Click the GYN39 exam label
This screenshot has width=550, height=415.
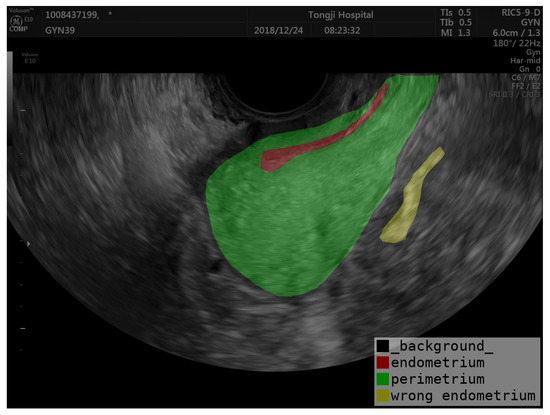(x=60, y=30)
